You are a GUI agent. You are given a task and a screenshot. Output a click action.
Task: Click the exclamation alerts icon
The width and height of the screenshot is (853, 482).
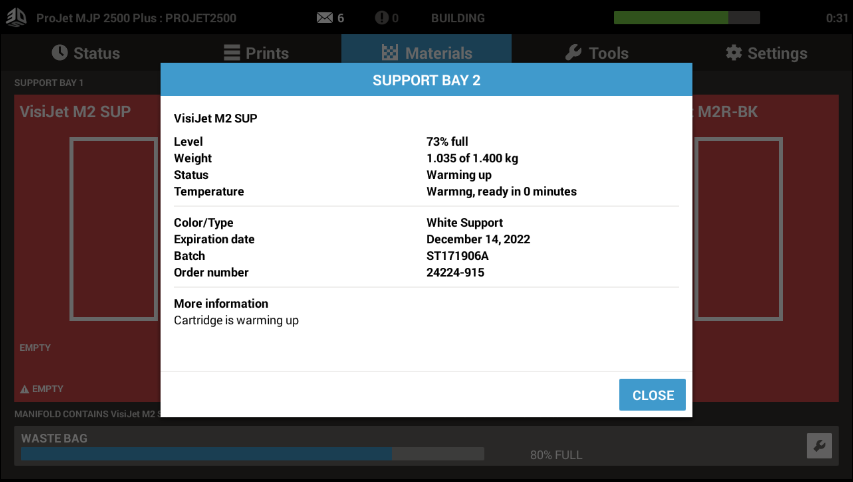tap(381, 18)
